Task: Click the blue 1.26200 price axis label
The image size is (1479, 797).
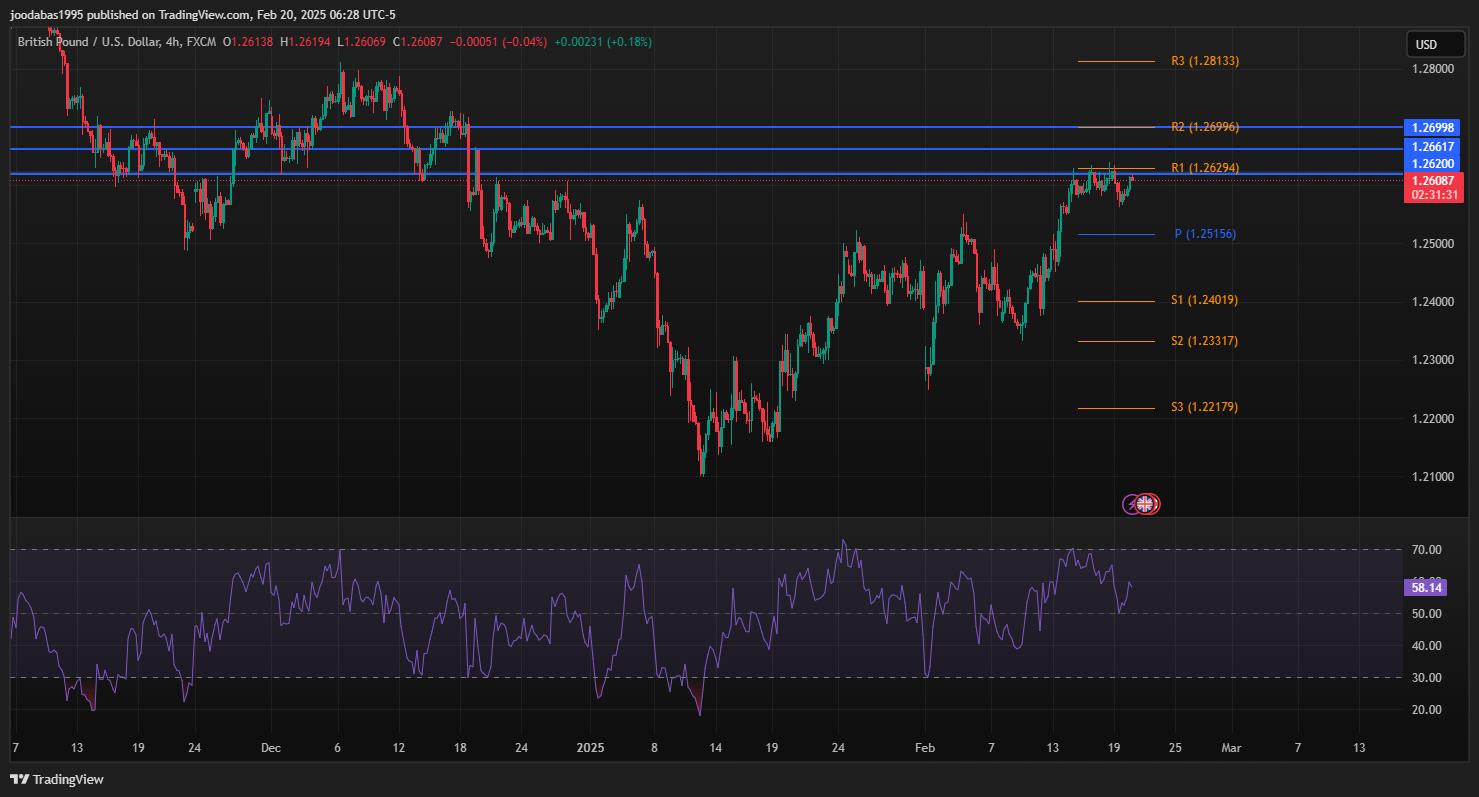Action: (1434, 163)
